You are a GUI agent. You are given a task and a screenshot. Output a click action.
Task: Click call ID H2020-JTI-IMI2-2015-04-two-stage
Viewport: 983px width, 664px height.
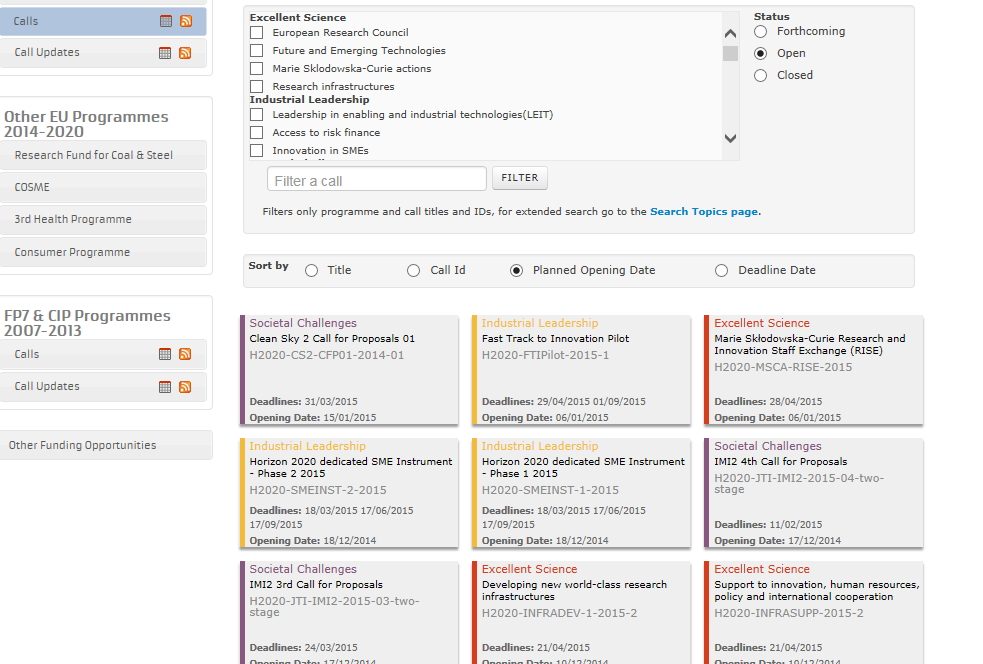click(x=799, y=483)
